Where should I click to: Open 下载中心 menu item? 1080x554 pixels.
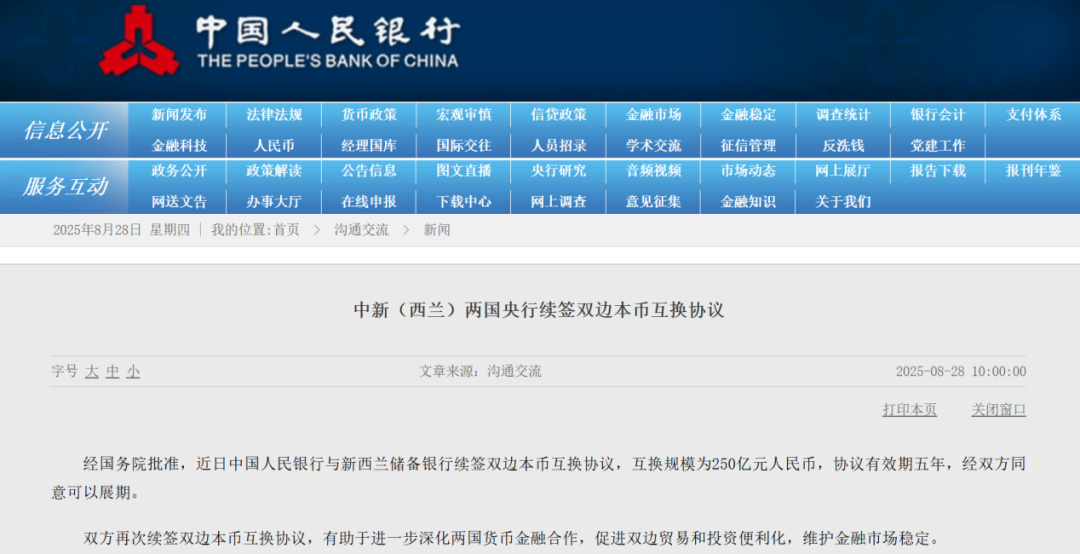(x=464, y=202)
